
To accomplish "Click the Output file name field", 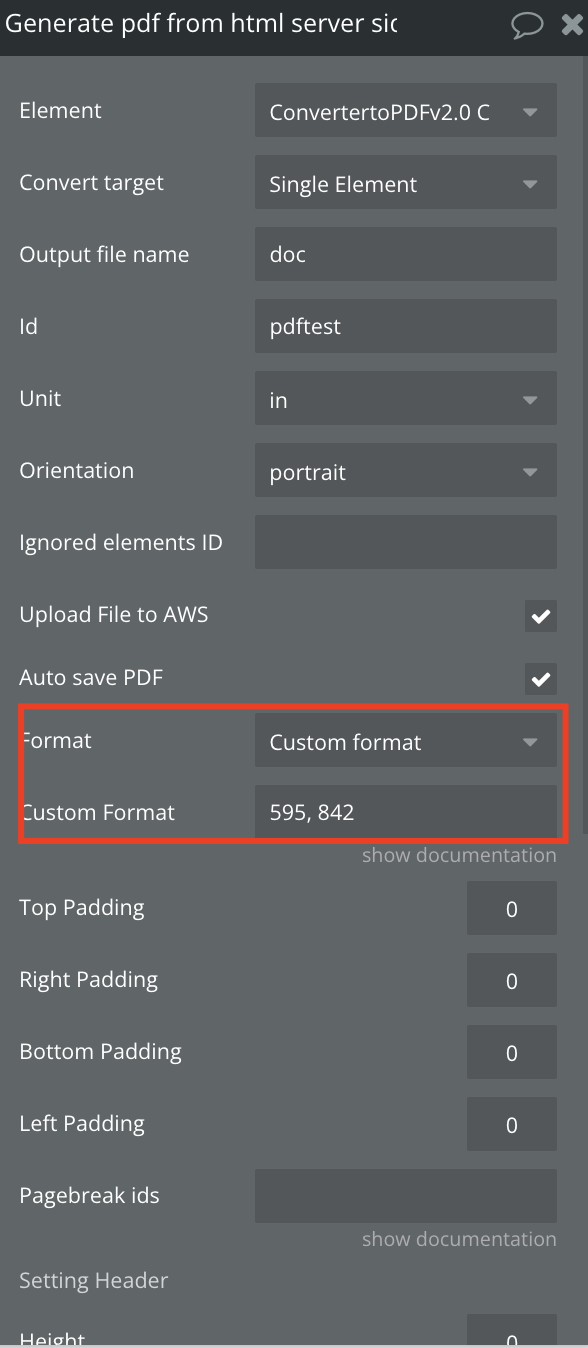I will click(x=406, y=254).
